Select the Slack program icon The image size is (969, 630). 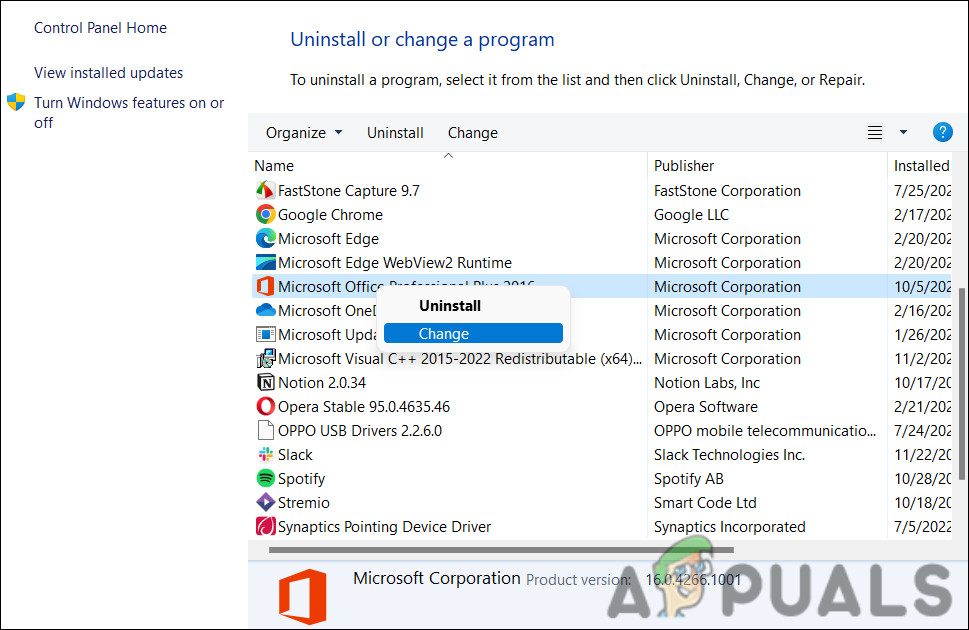pyautogui.click(x=265, y=454)
